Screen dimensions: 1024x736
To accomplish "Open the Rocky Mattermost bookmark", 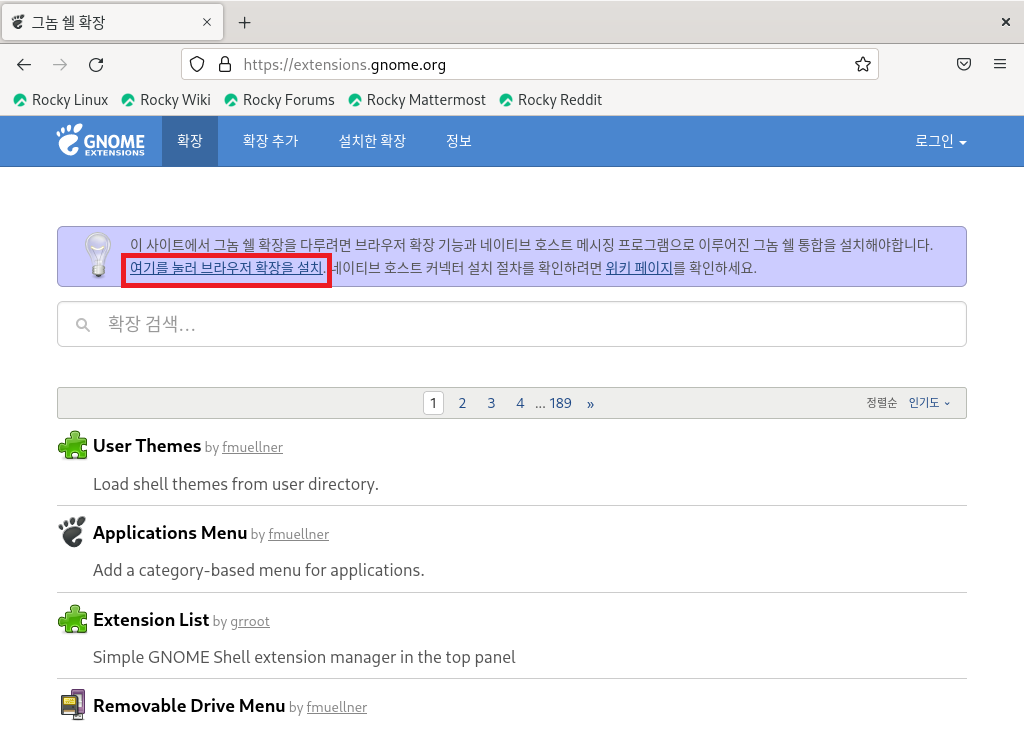I will [417, 100].
